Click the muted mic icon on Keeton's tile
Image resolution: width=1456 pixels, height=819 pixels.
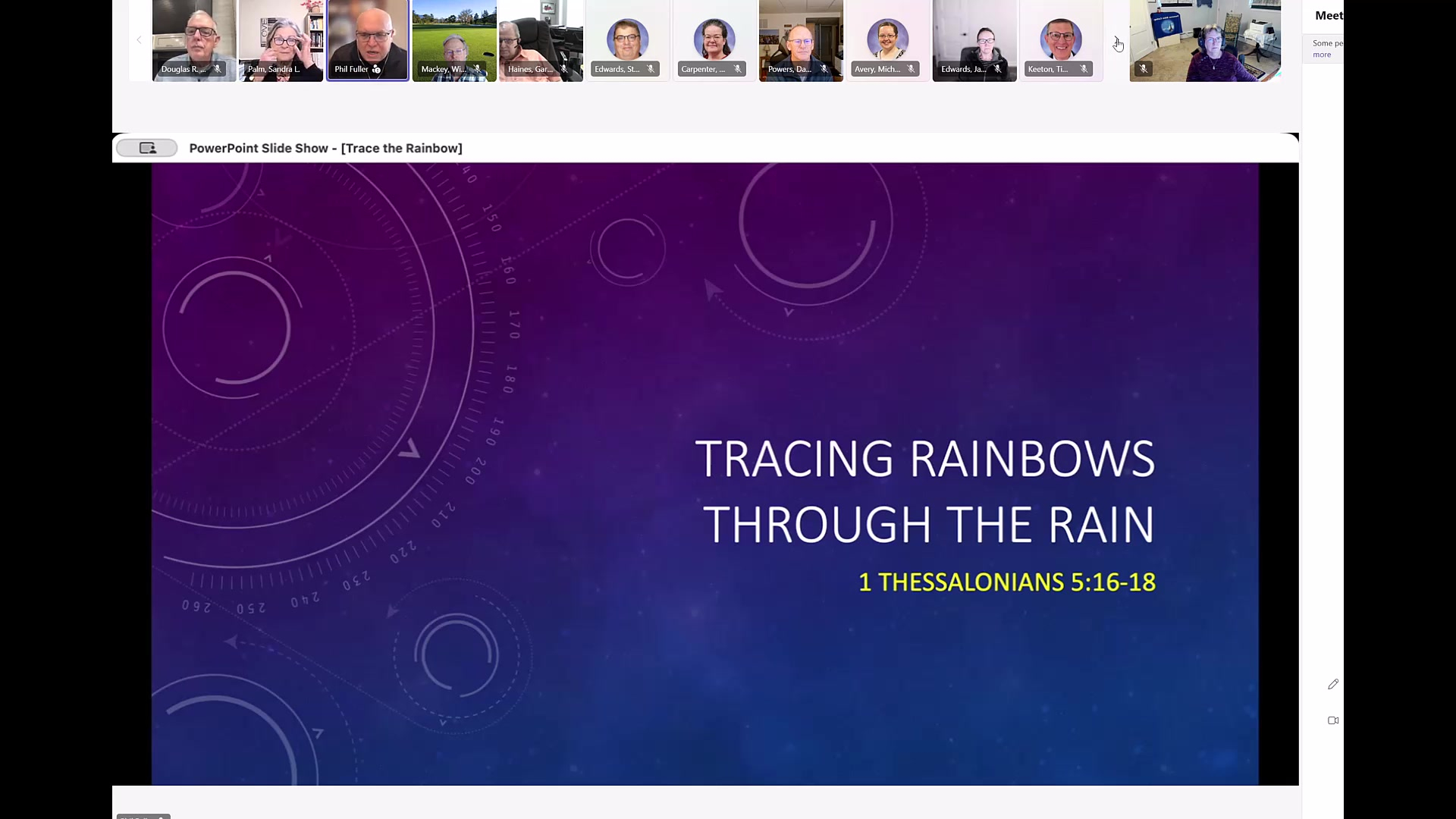(1084, 69)
